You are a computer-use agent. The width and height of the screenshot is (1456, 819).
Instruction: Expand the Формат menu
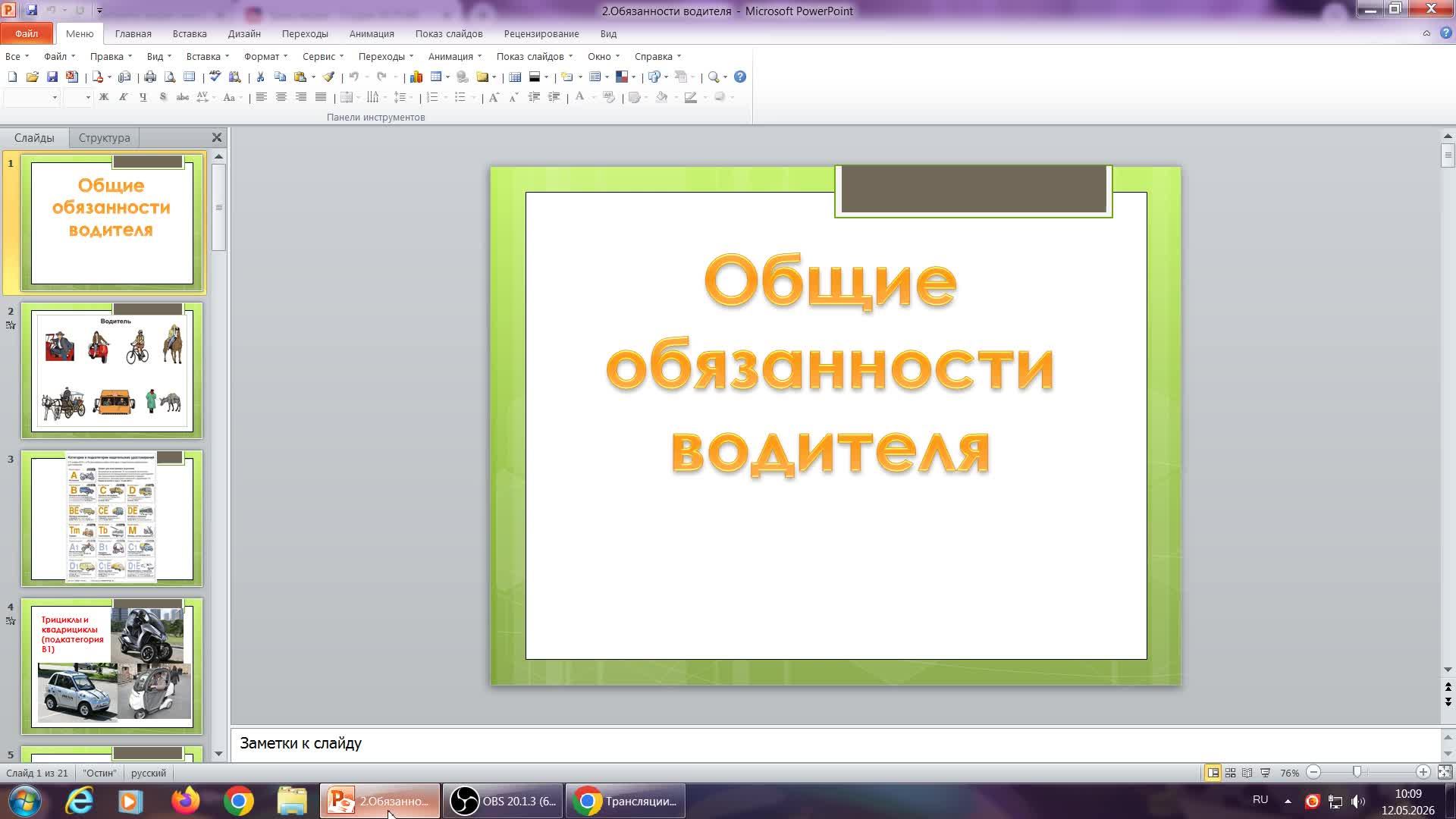(265, 56)
